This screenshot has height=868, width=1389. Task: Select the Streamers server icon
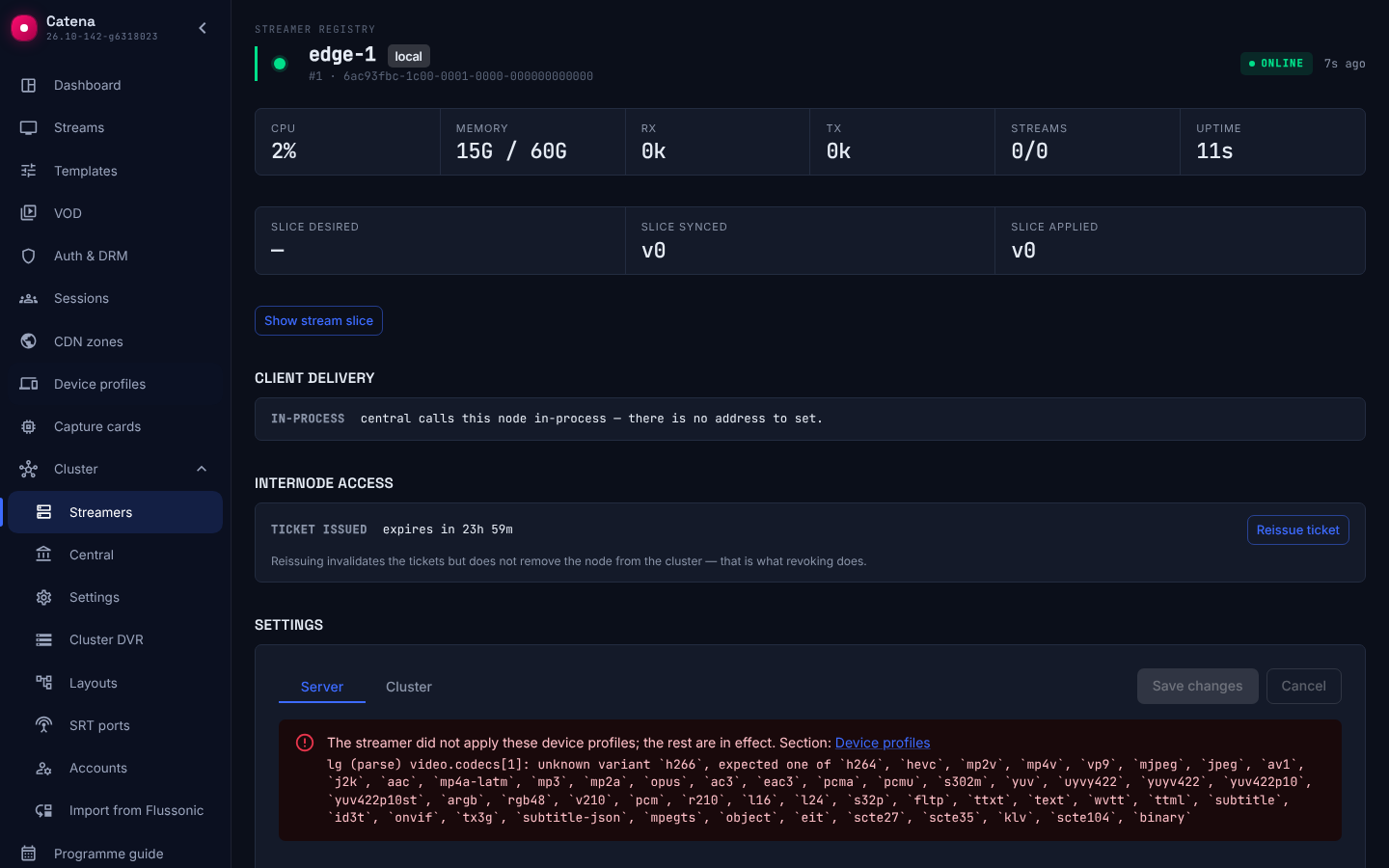point(44,512)
